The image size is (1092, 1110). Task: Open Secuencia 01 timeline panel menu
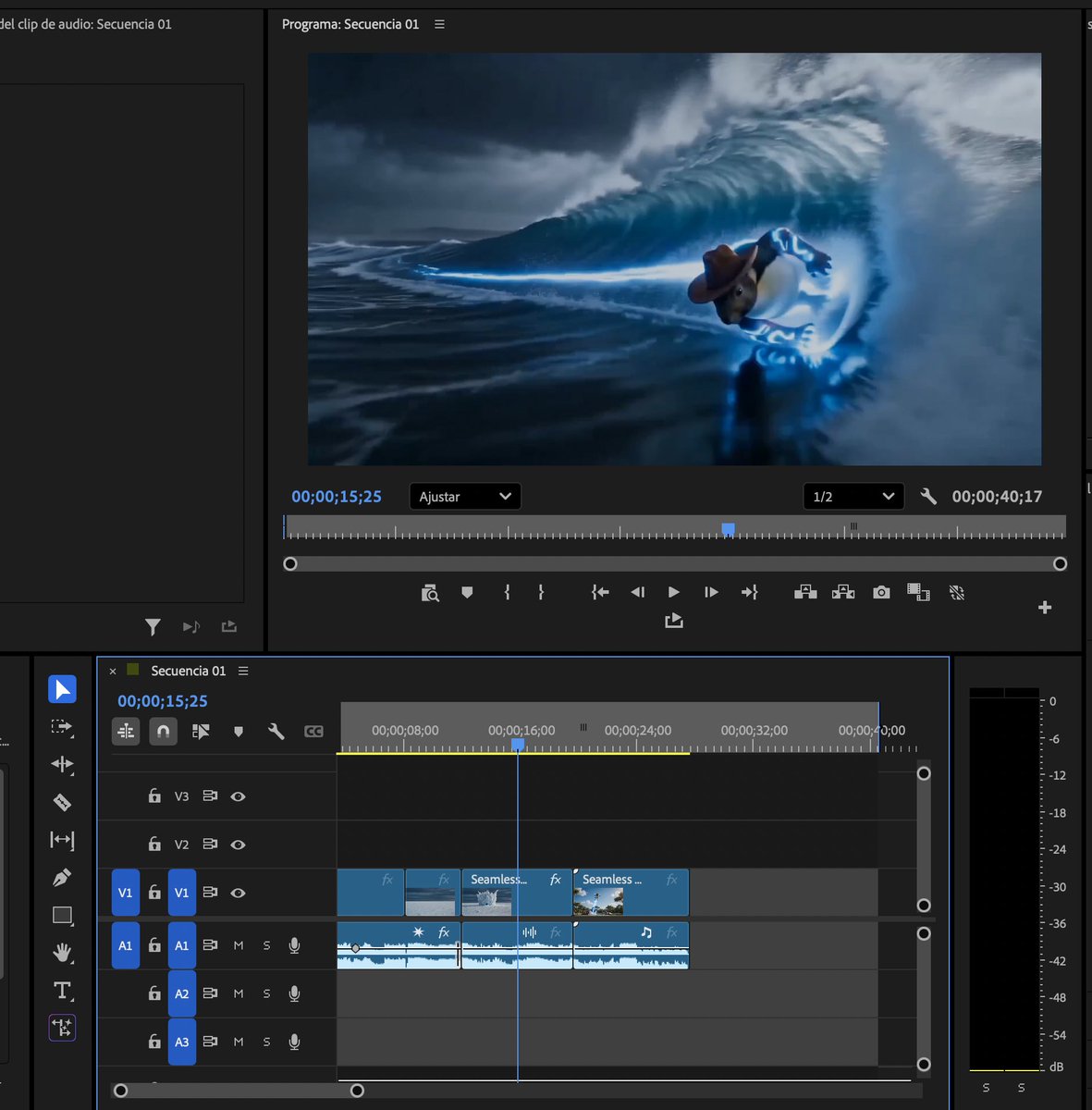coord(243,671)
